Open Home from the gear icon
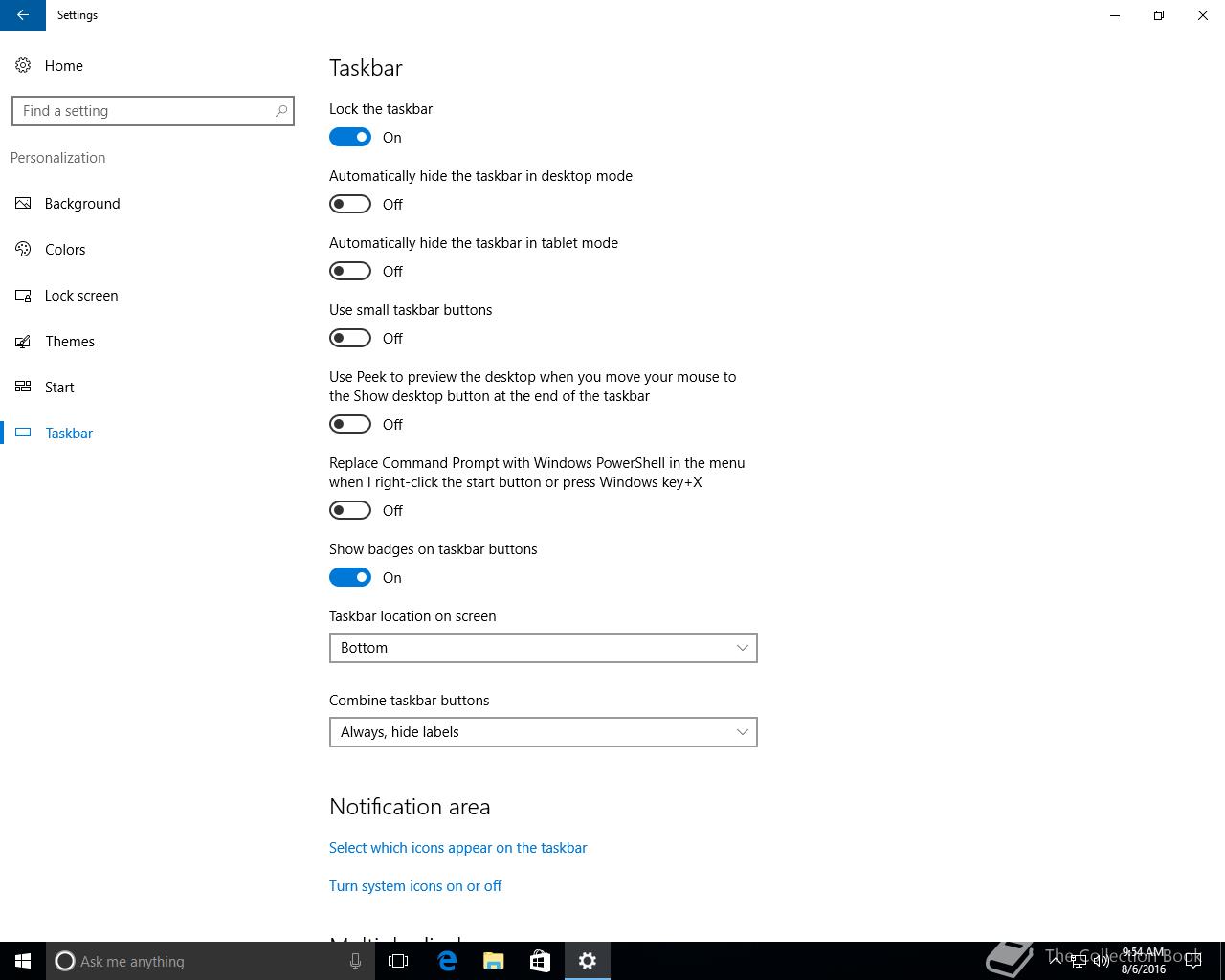The height and width of the screenshot is (980, 1225). point(23,65)
